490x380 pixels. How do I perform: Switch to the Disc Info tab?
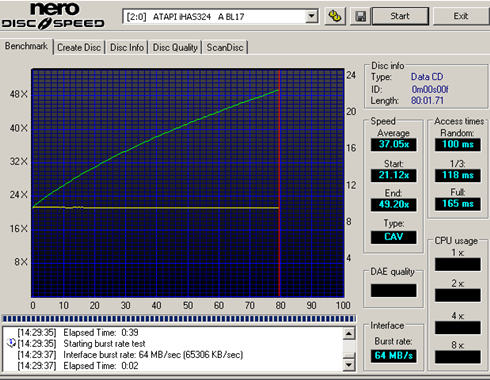pyautogui.click(x=127, y=47)
